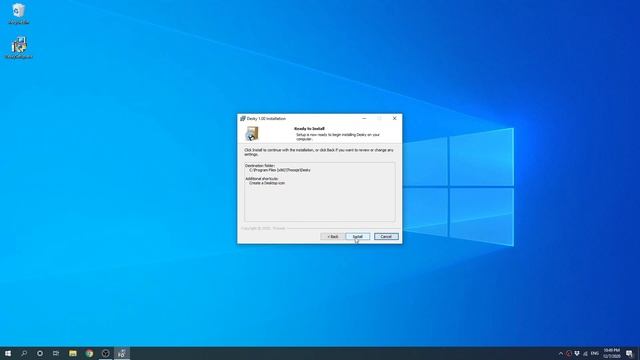Launch Google Chrome from taskbar
The image size is (640, 360).
[89, 353]
